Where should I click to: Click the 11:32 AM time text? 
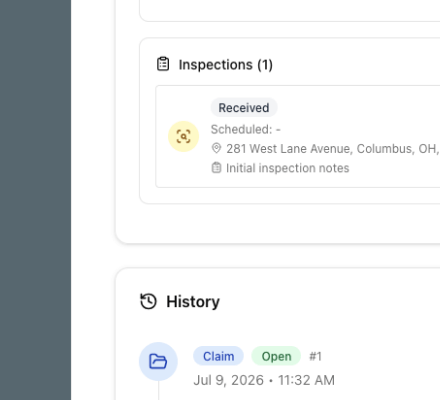click(306, 380)
